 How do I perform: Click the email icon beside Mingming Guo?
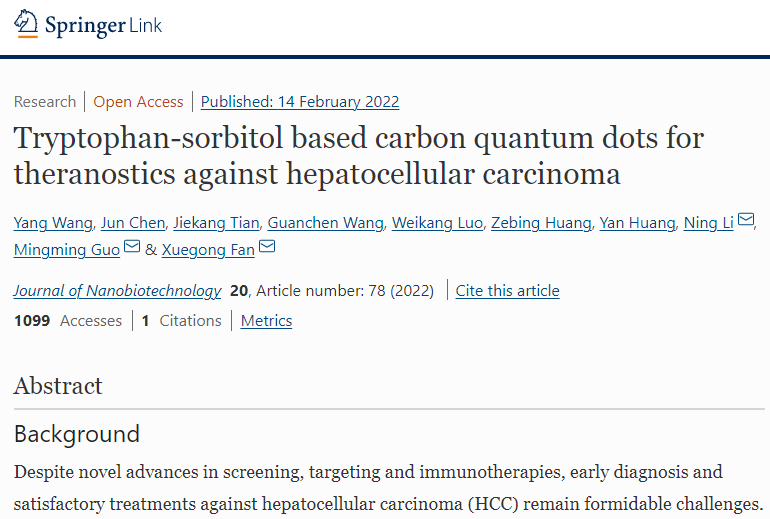(132, 247)
